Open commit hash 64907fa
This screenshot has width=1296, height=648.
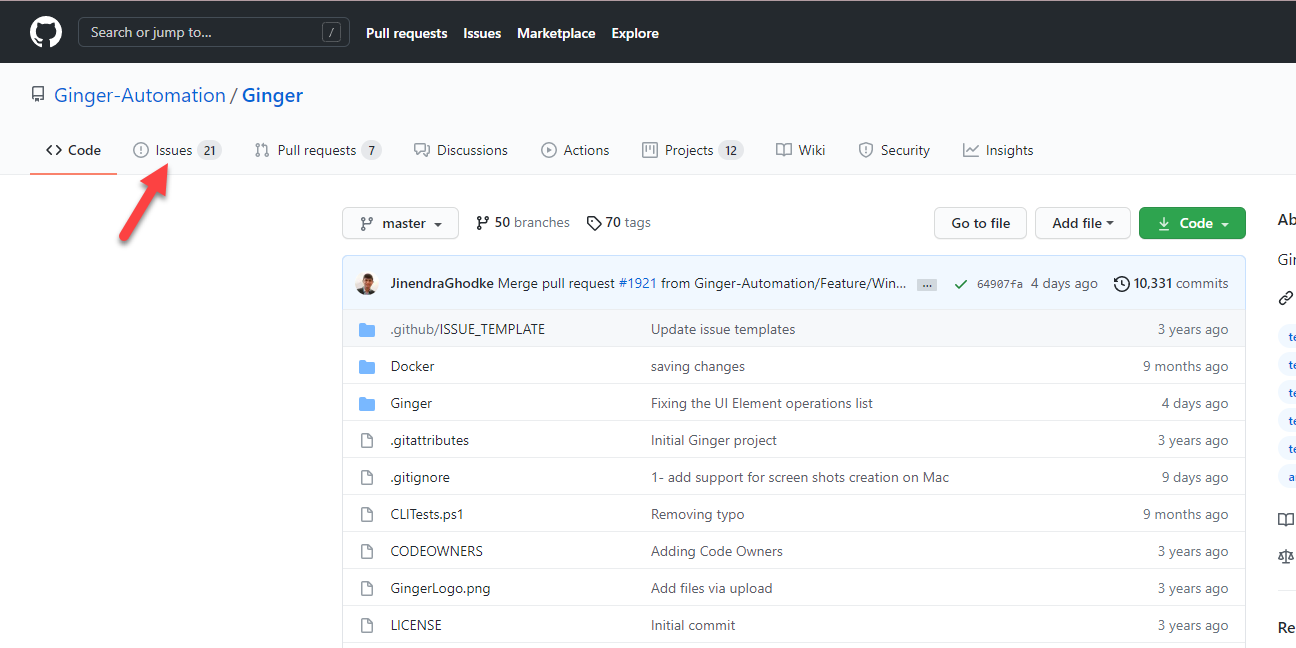point(1000,284)
